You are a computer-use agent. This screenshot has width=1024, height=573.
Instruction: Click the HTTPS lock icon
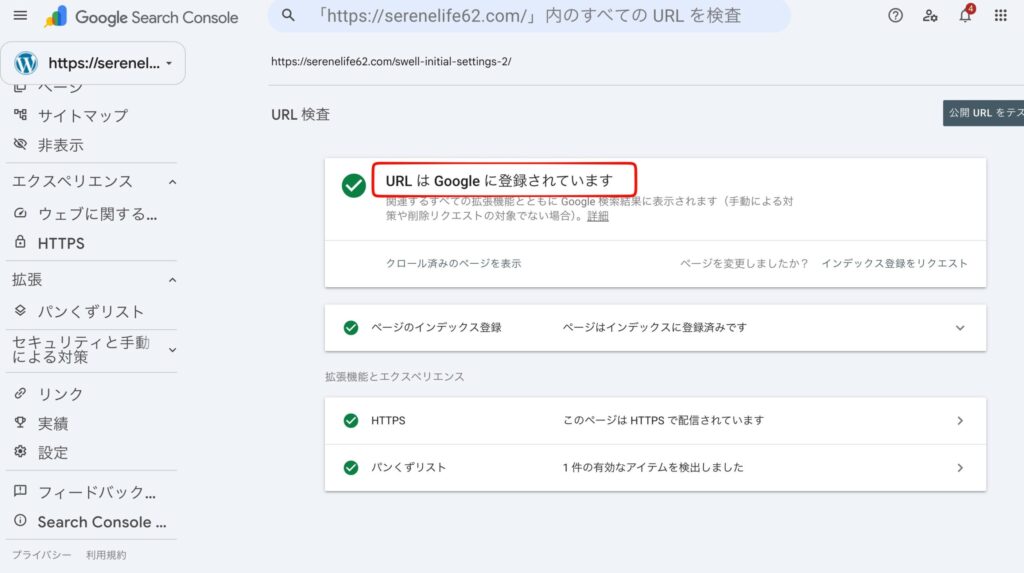[20, 242]
